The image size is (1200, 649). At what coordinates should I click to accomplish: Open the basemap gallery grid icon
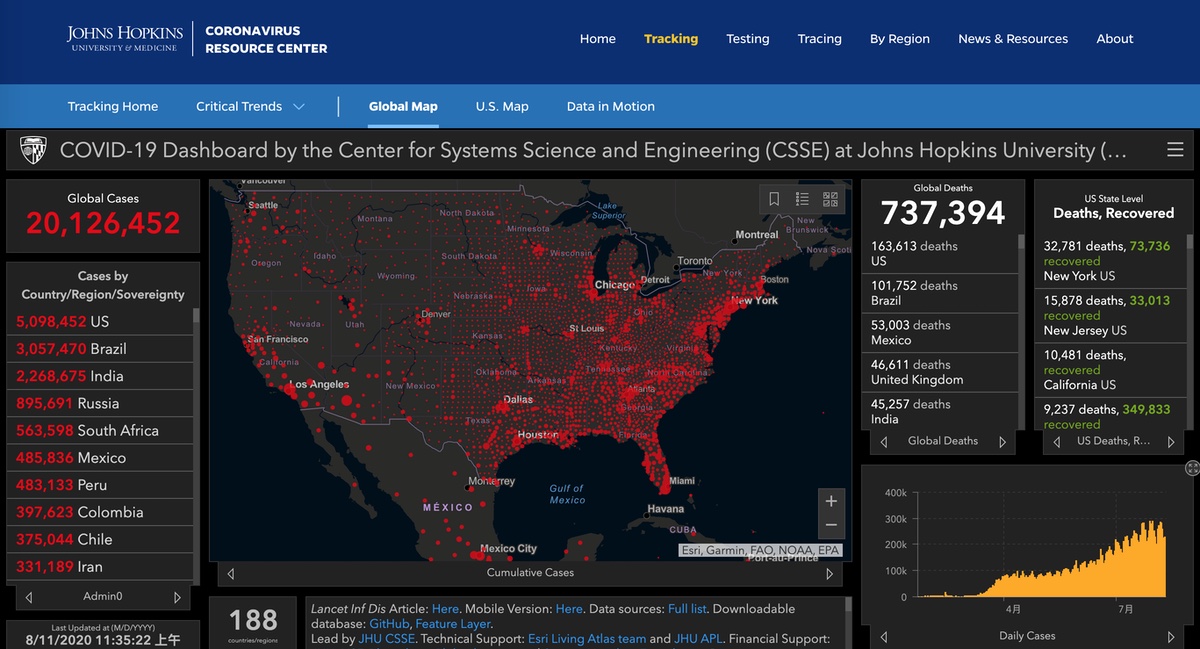point(831,199)
